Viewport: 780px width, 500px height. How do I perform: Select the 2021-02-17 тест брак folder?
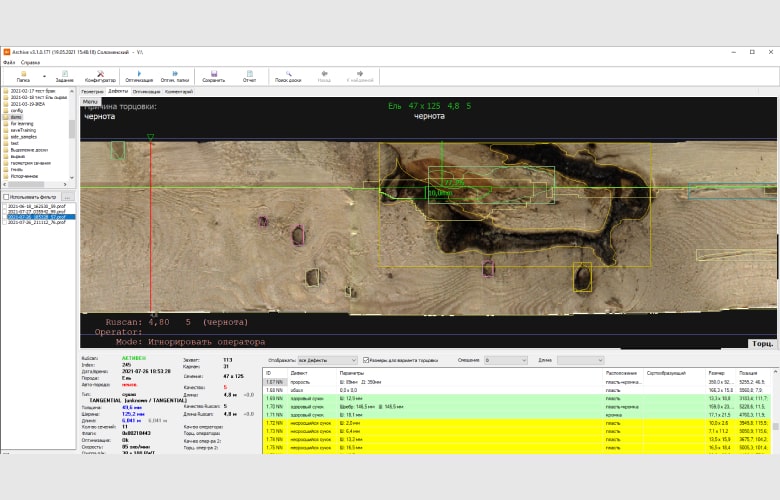point(33,91)
